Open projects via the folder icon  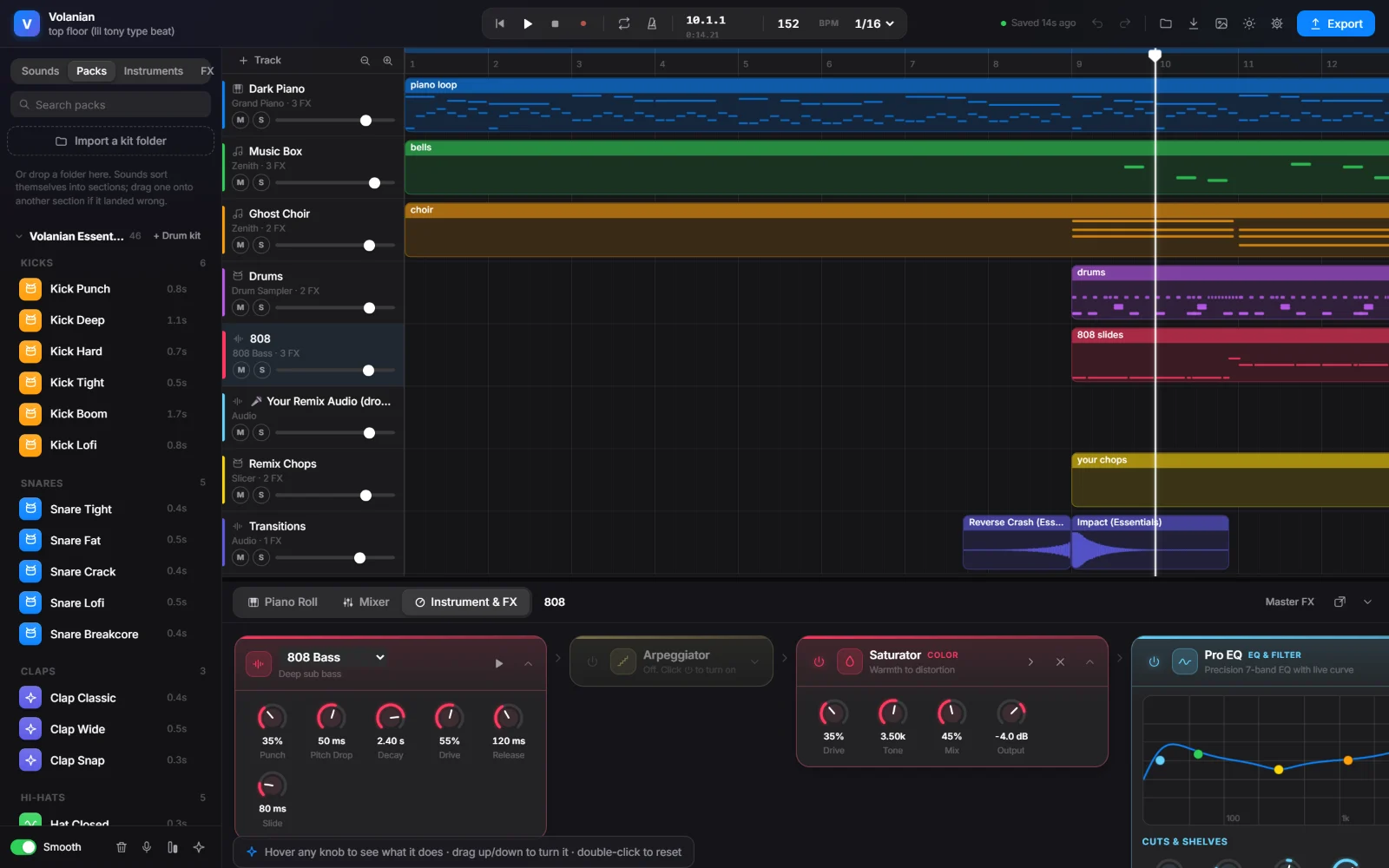(1166, 23)
